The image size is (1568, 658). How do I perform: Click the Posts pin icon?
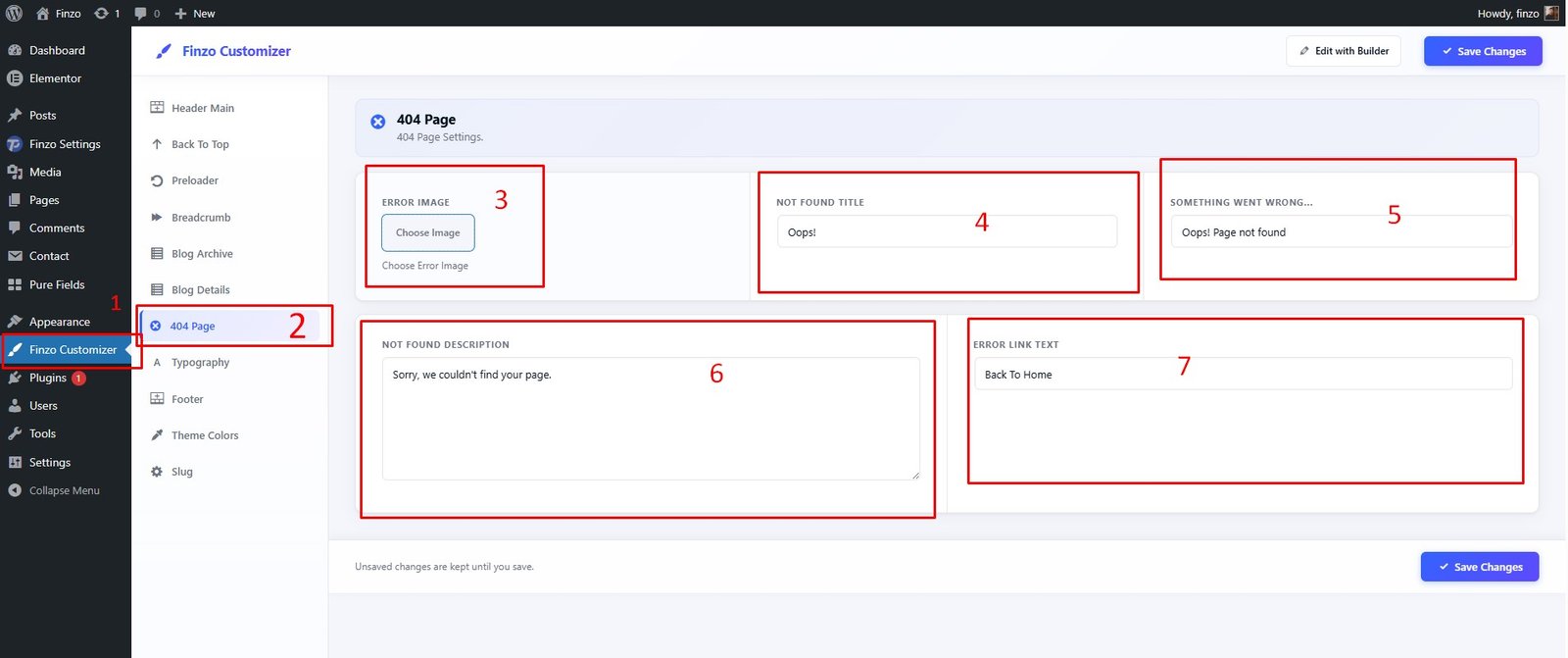pos(15,115)
